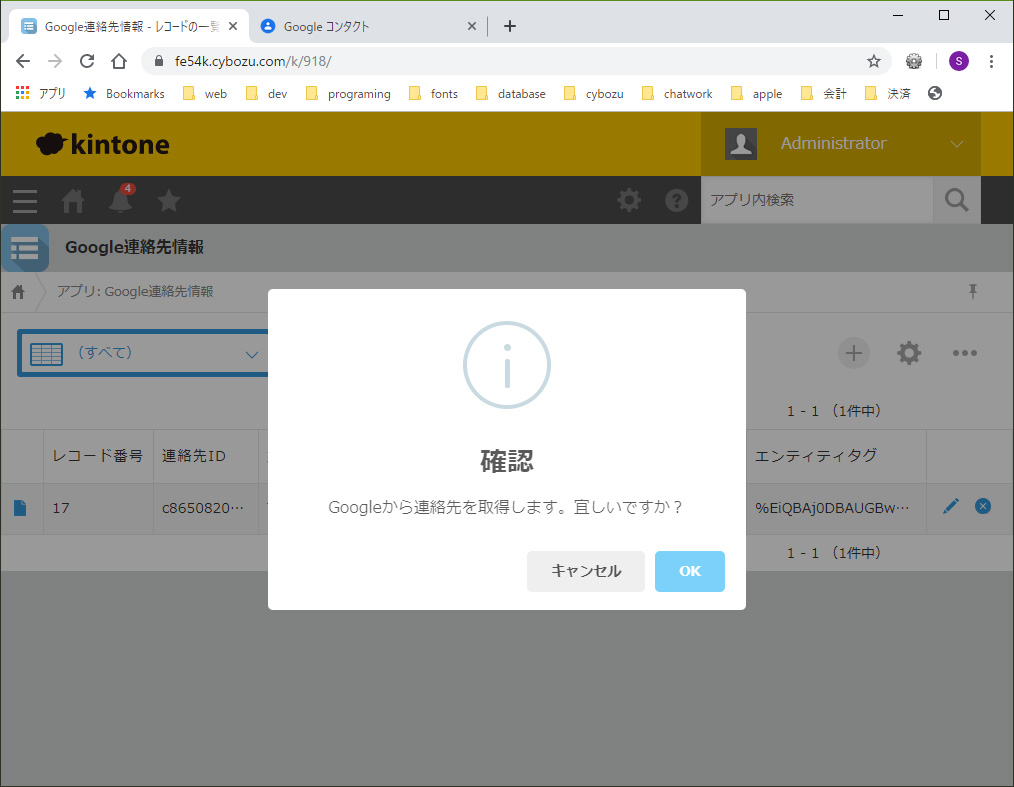Open record 17 details icon
Image resolution: width=1014 pixels, height=787 pixels.
[20, 508]
